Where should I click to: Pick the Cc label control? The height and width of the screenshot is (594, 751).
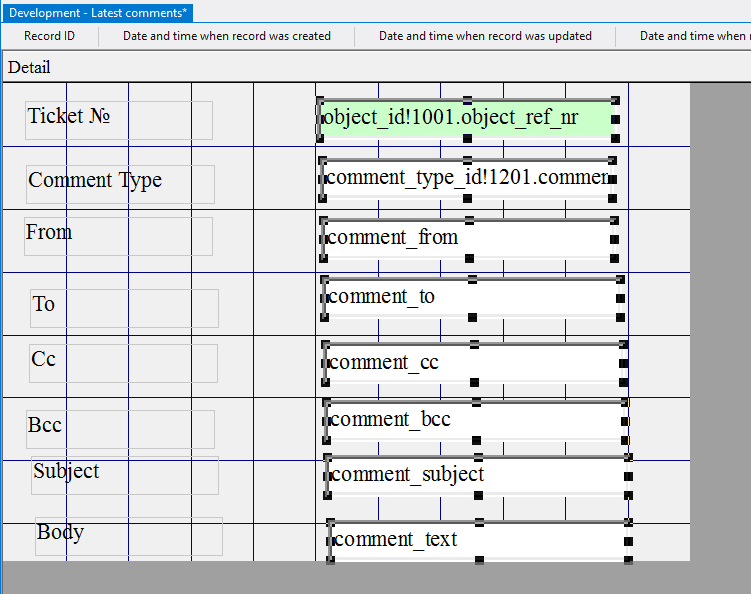[123, 362]
